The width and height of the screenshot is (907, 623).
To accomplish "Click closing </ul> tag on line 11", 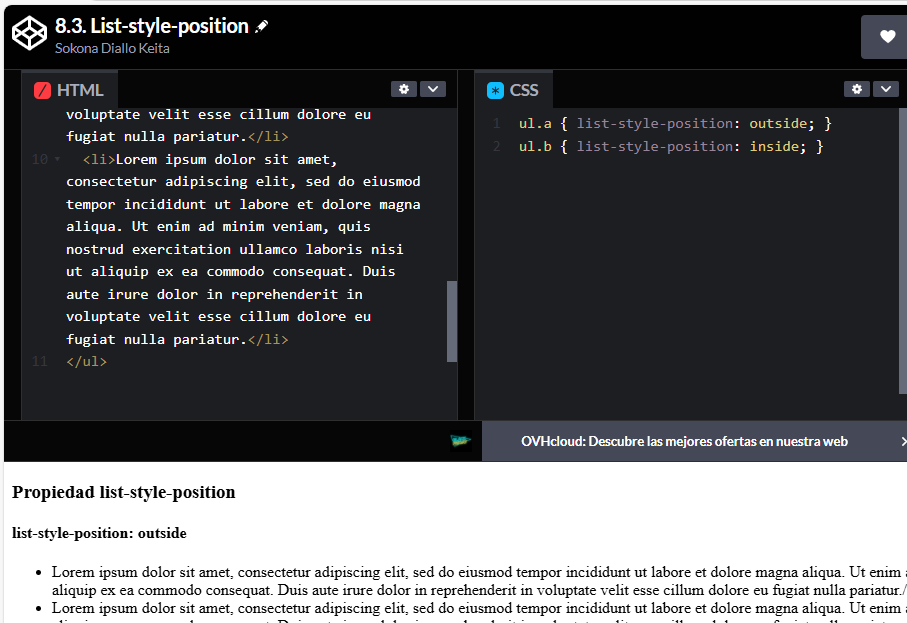I will point(87,362).
